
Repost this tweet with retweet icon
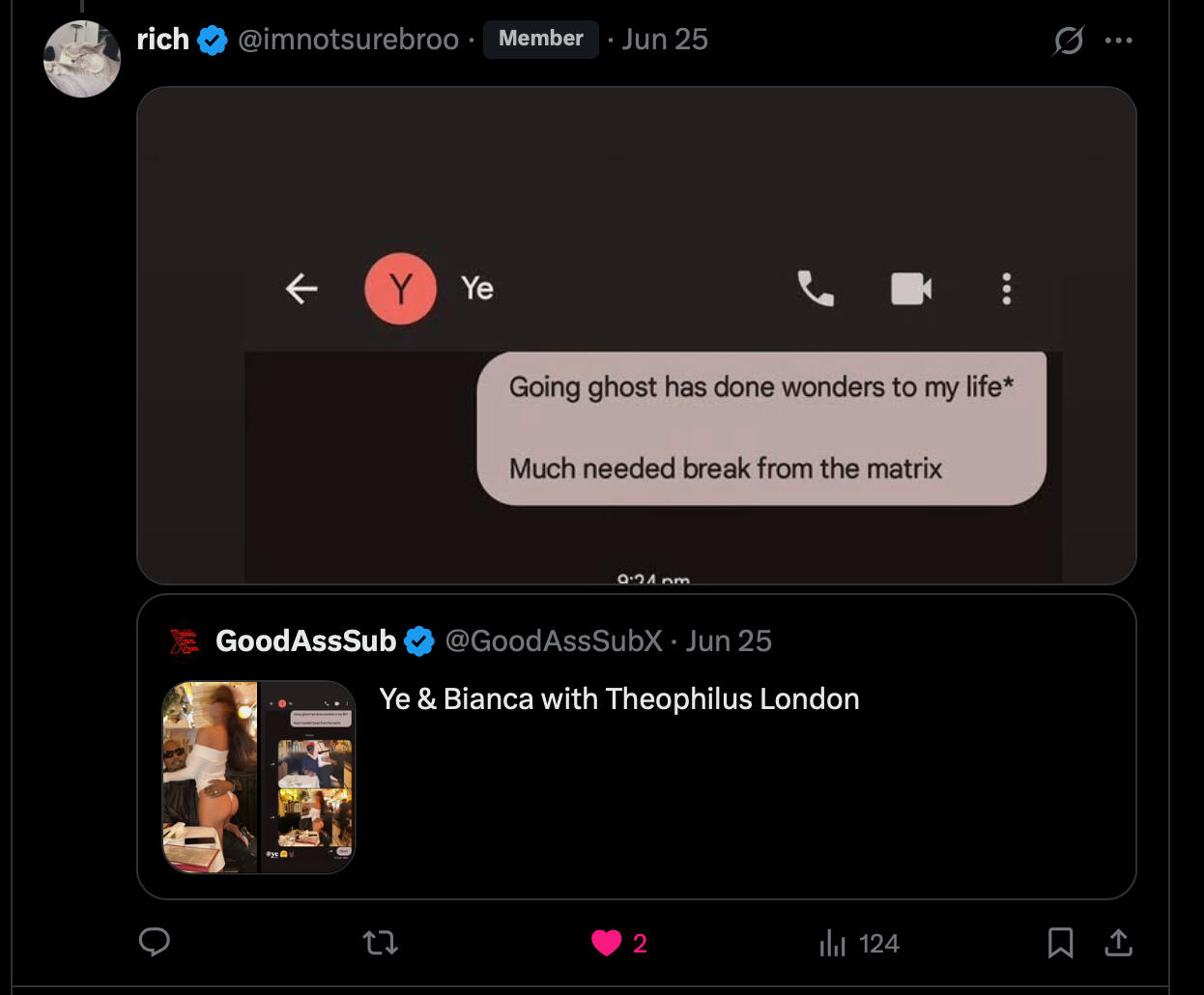tap(380, 942)
